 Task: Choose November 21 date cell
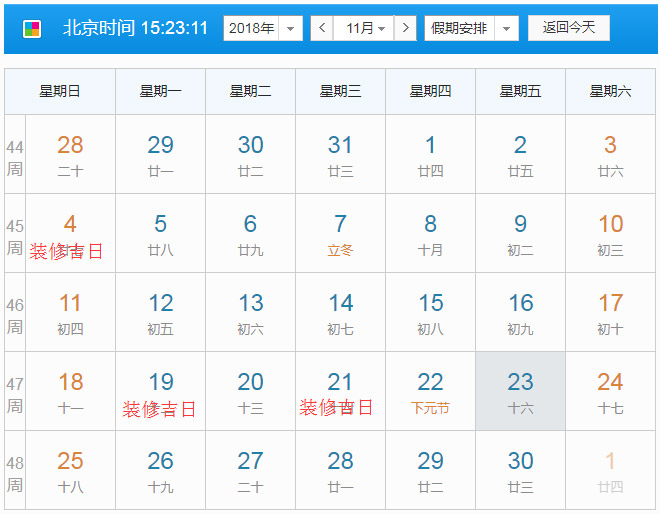click(340, 391)
